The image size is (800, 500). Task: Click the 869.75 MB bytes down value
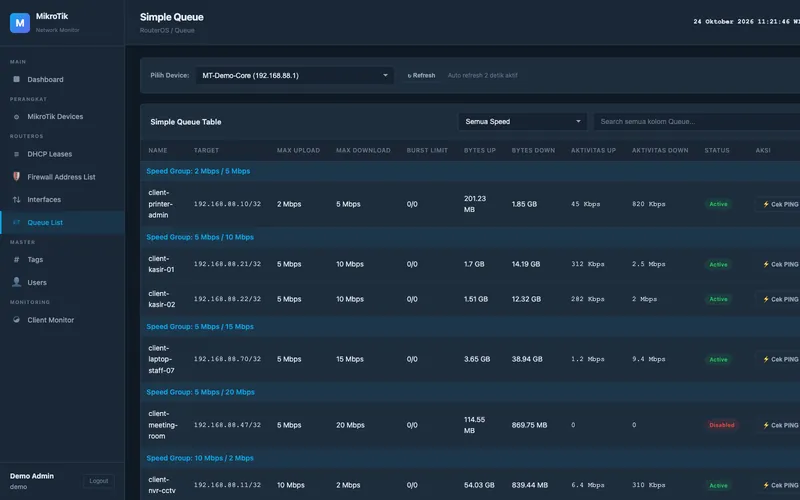[x=529, y=425]
